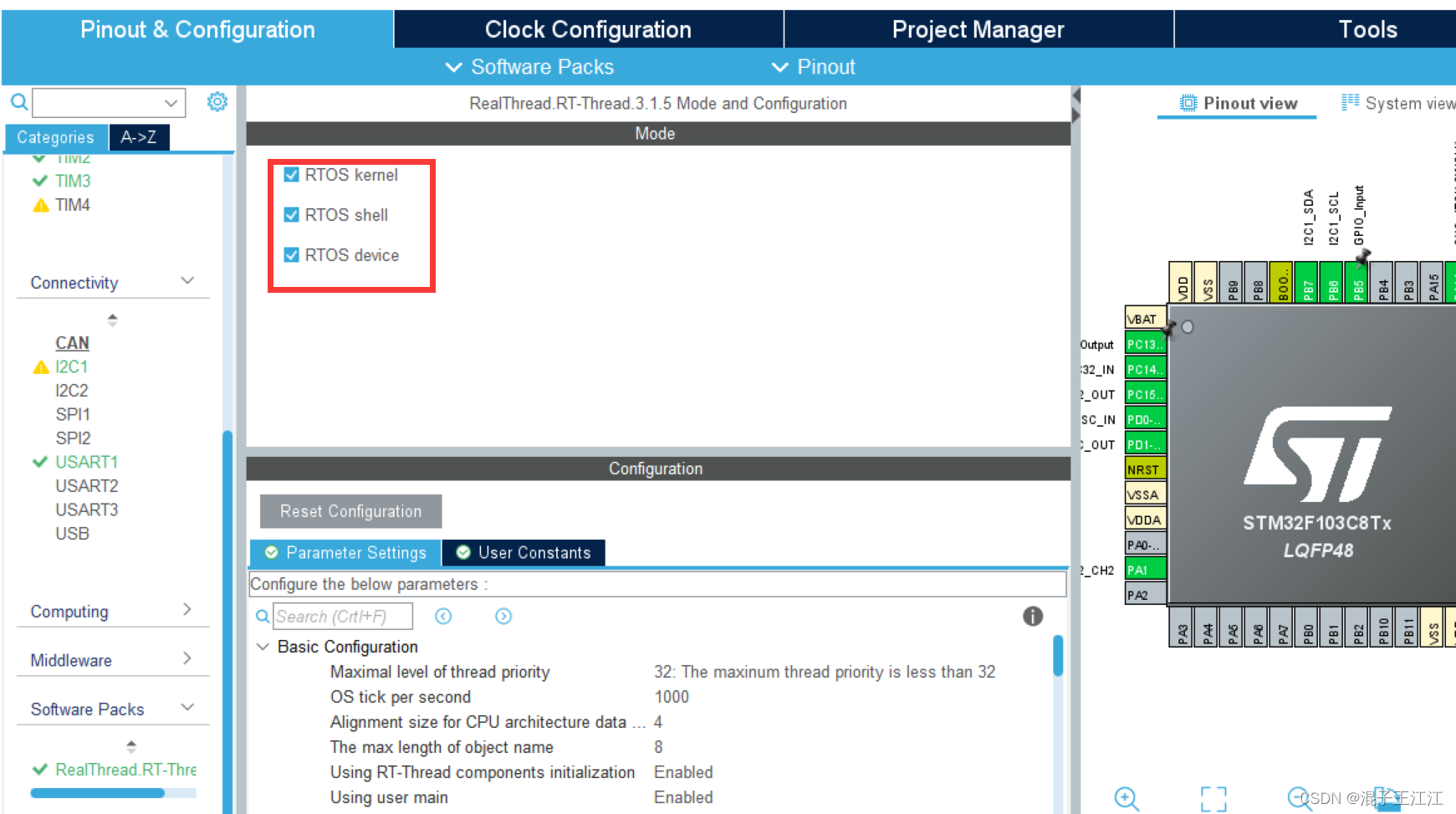
Task: Click the Reset Configuration button
Action: click(x=351, y=511)
